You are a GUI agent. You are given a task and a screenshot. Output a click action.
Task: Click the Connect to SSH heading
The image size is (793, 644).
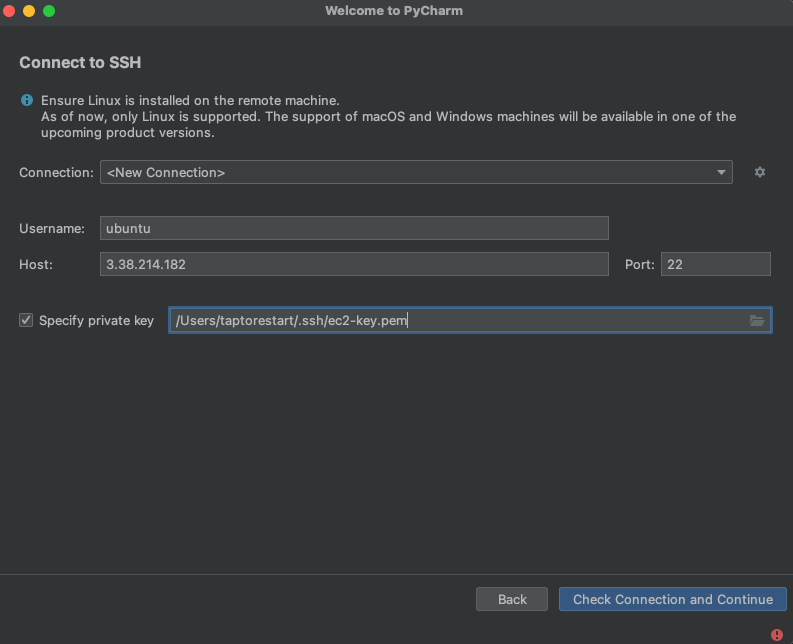point(80,62)
